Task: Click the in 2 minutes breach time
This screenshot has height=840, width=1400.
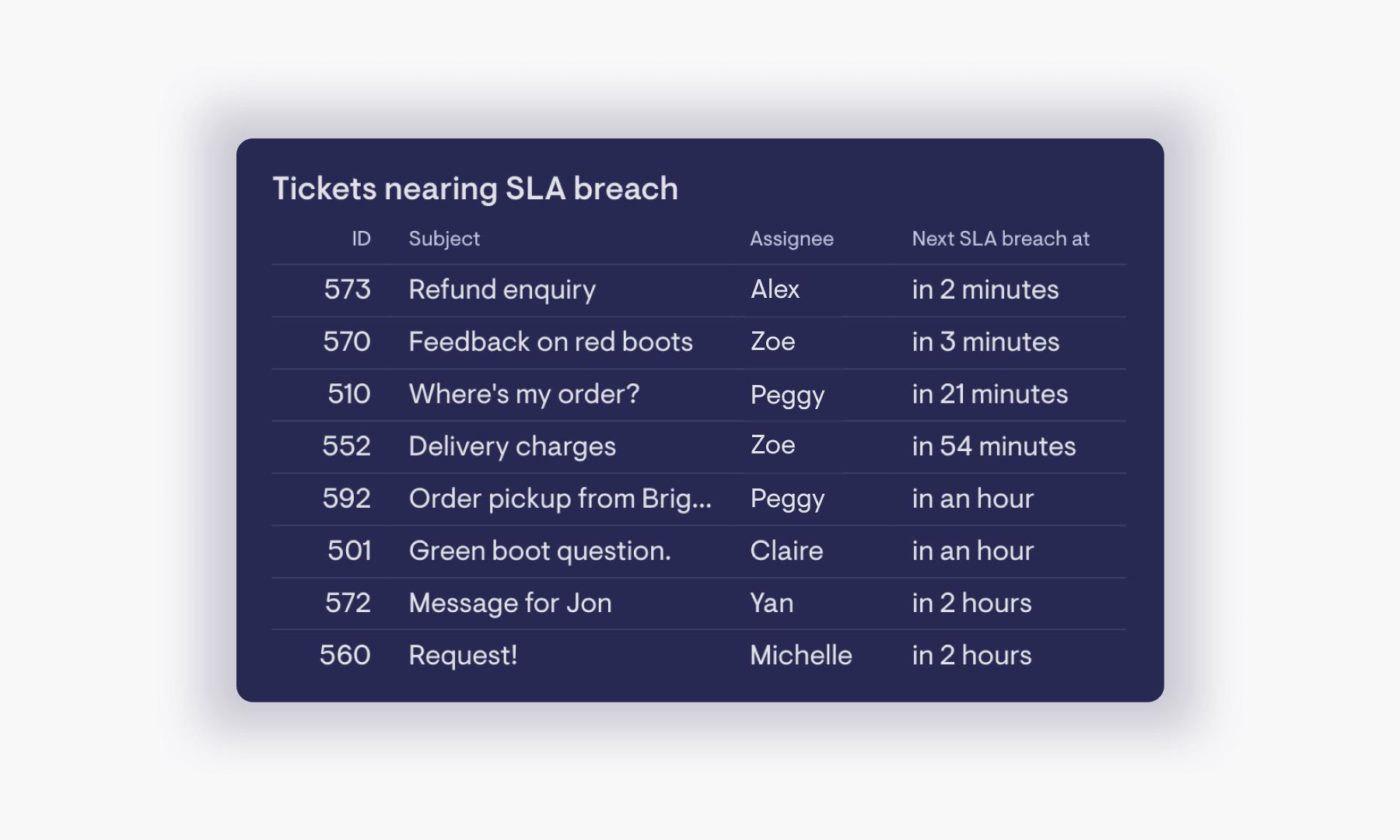Action: pyautogui.click(x=985, y=289)
